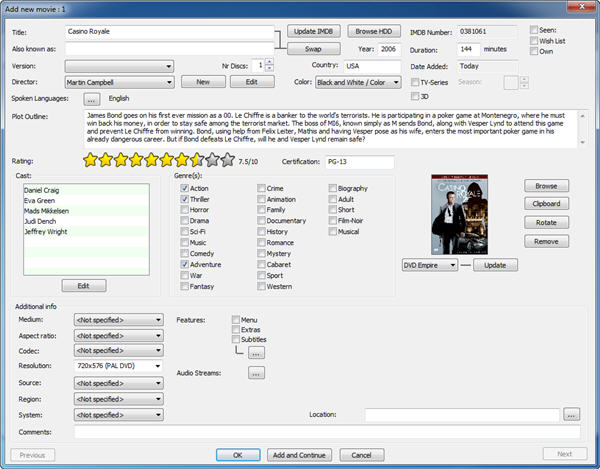This screenshot has height=469, width=600.
Task: Click the Add and Continue button
Action: coord(298,455)
